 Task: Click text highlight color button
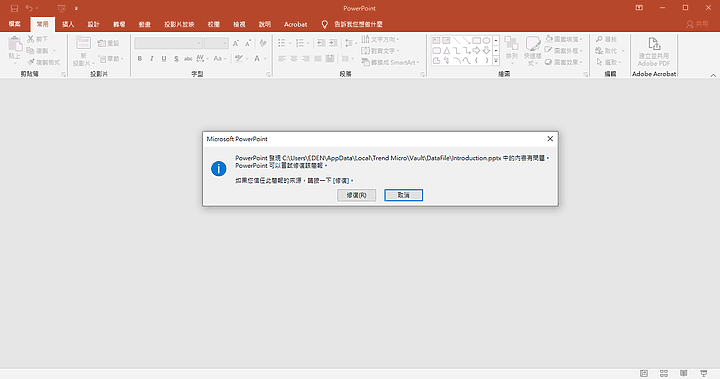coord(238,59)
